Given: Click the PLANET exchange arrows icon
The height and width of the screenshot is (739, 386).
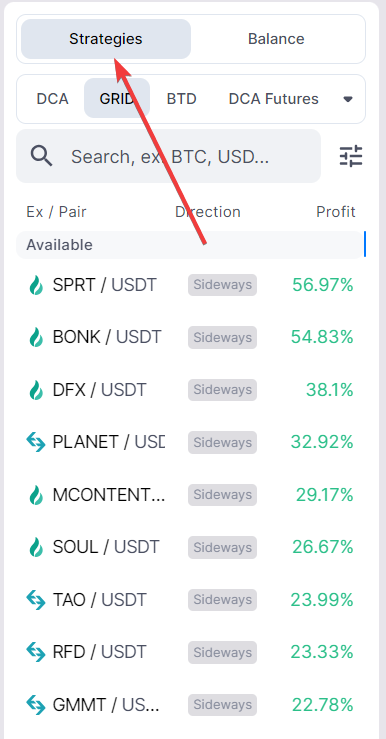Looking at the screenshot, I should click(x=36, y=442).
